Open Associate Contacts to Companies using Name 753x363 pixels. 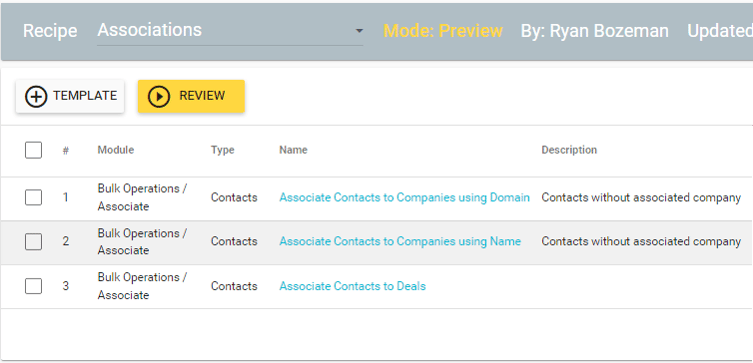pos(400,242)
